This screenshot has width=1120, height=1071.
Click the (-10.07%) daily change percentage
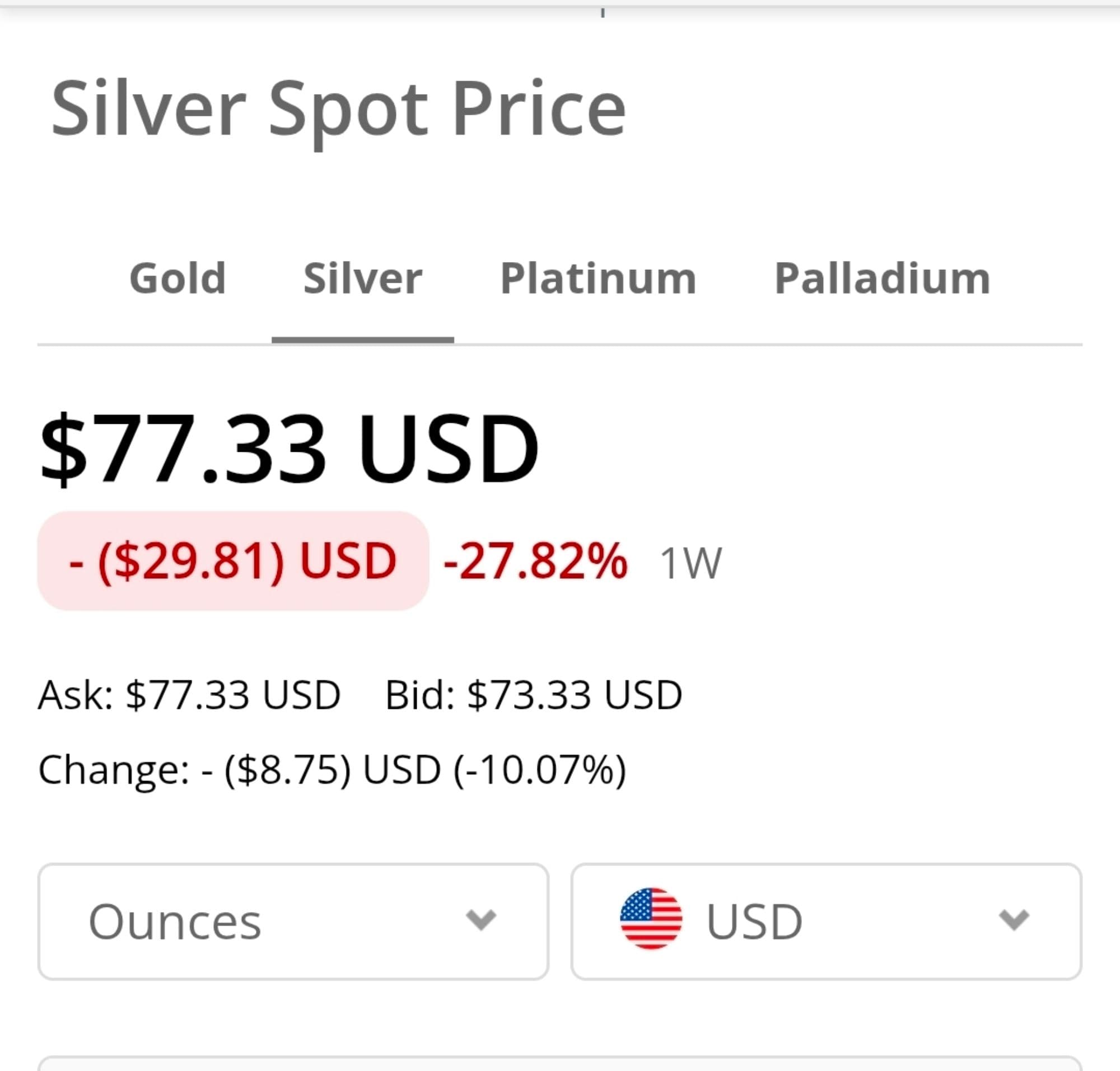[540, 770]
